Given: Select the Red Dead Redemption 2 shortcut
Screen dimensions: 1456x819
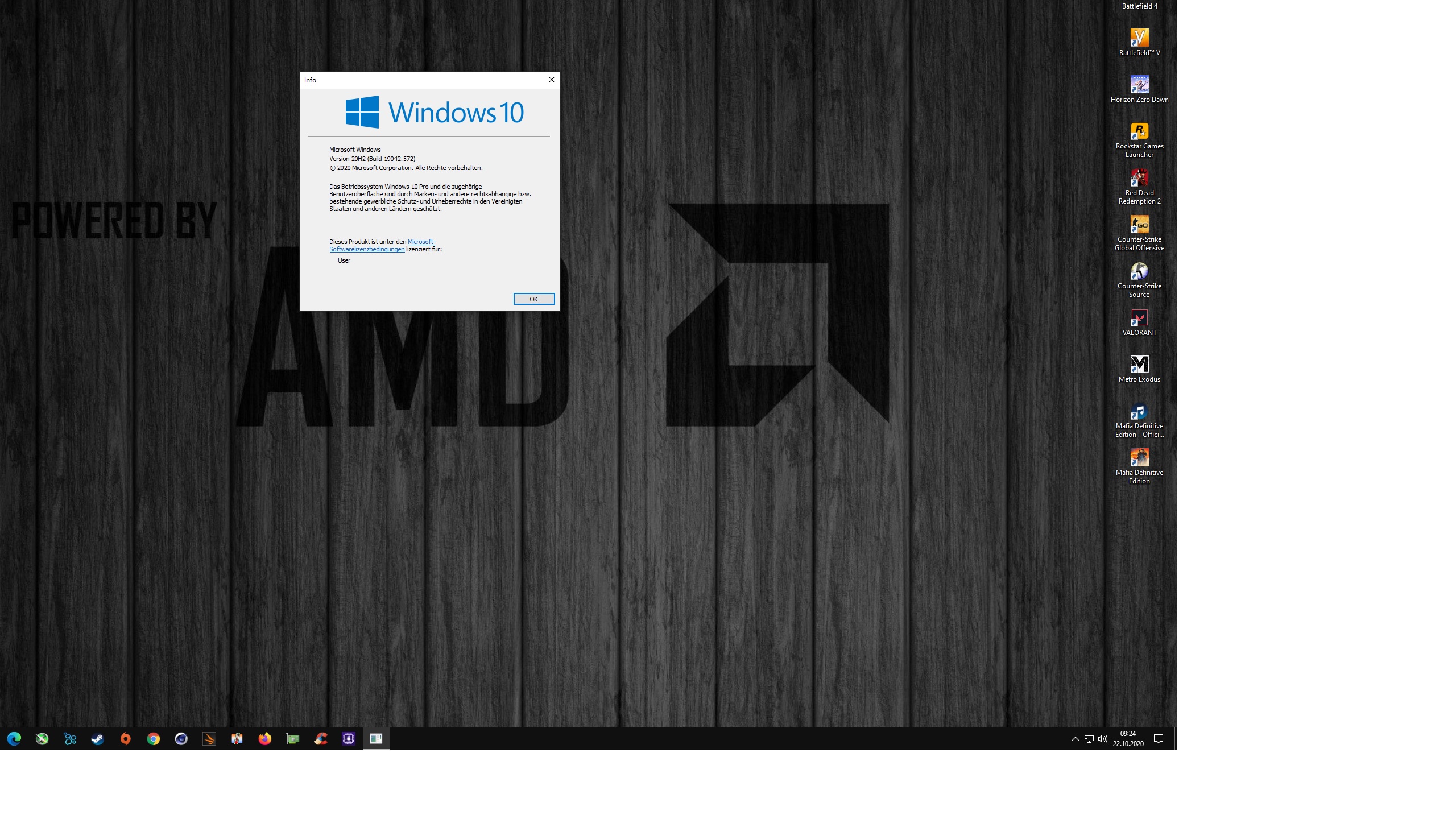Looking at the screenshot, I should pos(1139,187).
